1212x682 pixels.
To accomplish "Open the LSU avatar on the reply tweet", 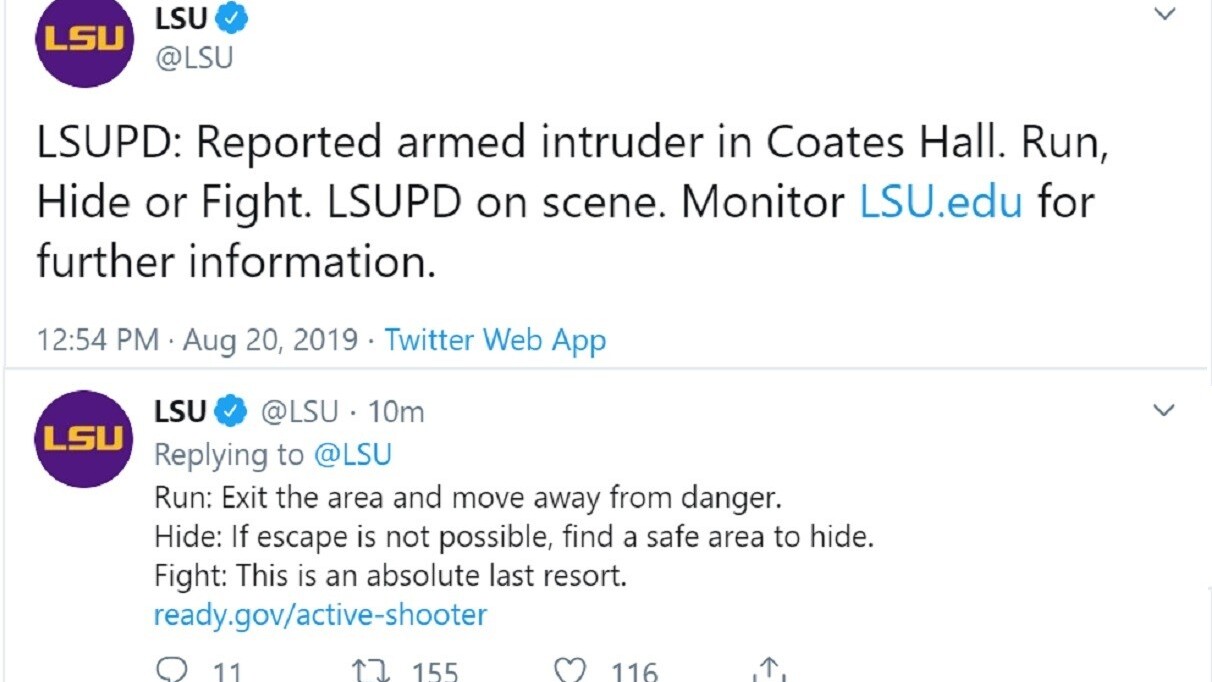I will [x=84, y=438].
